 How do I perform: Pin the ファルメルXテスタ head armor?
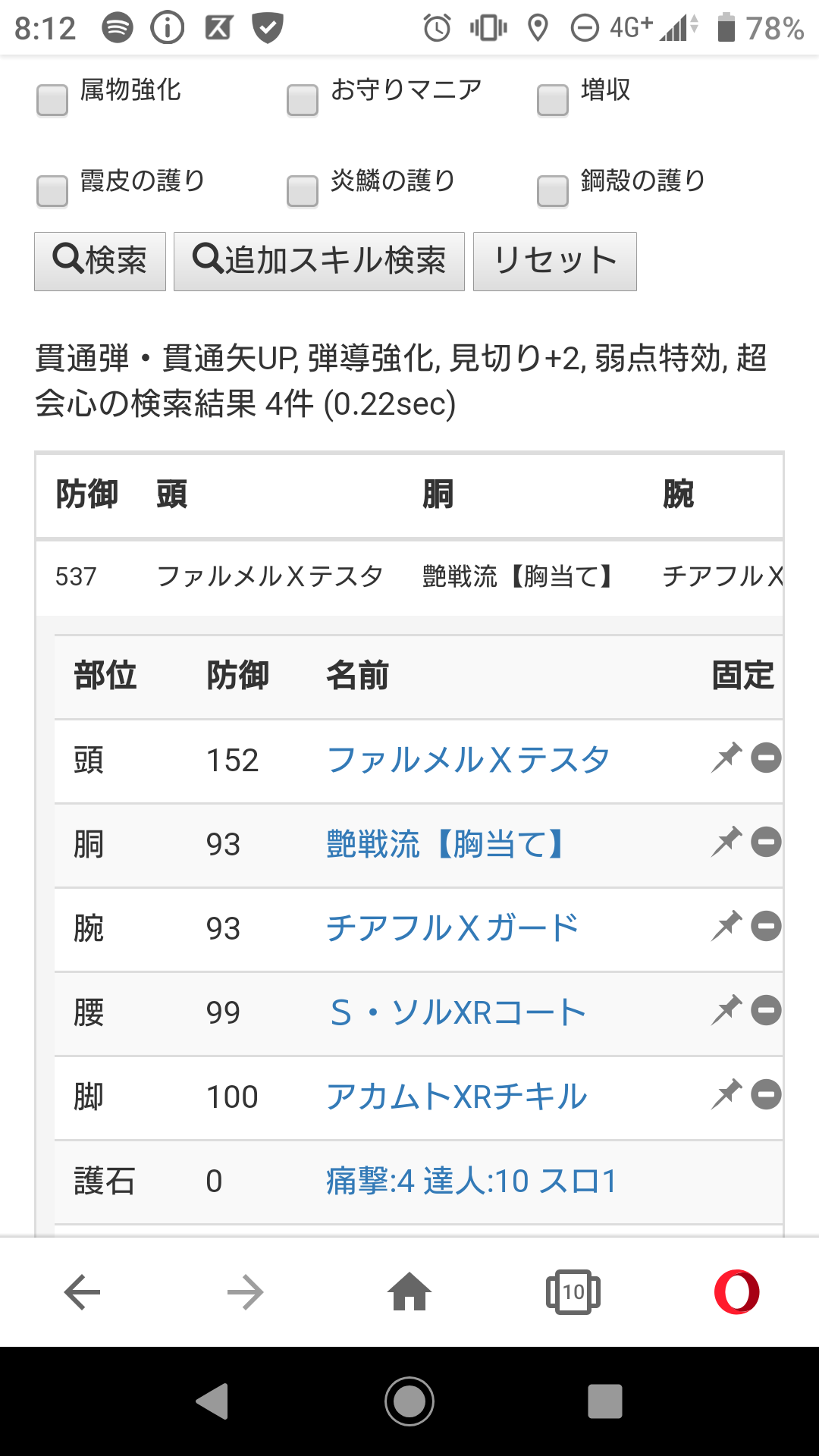[726, 758]
